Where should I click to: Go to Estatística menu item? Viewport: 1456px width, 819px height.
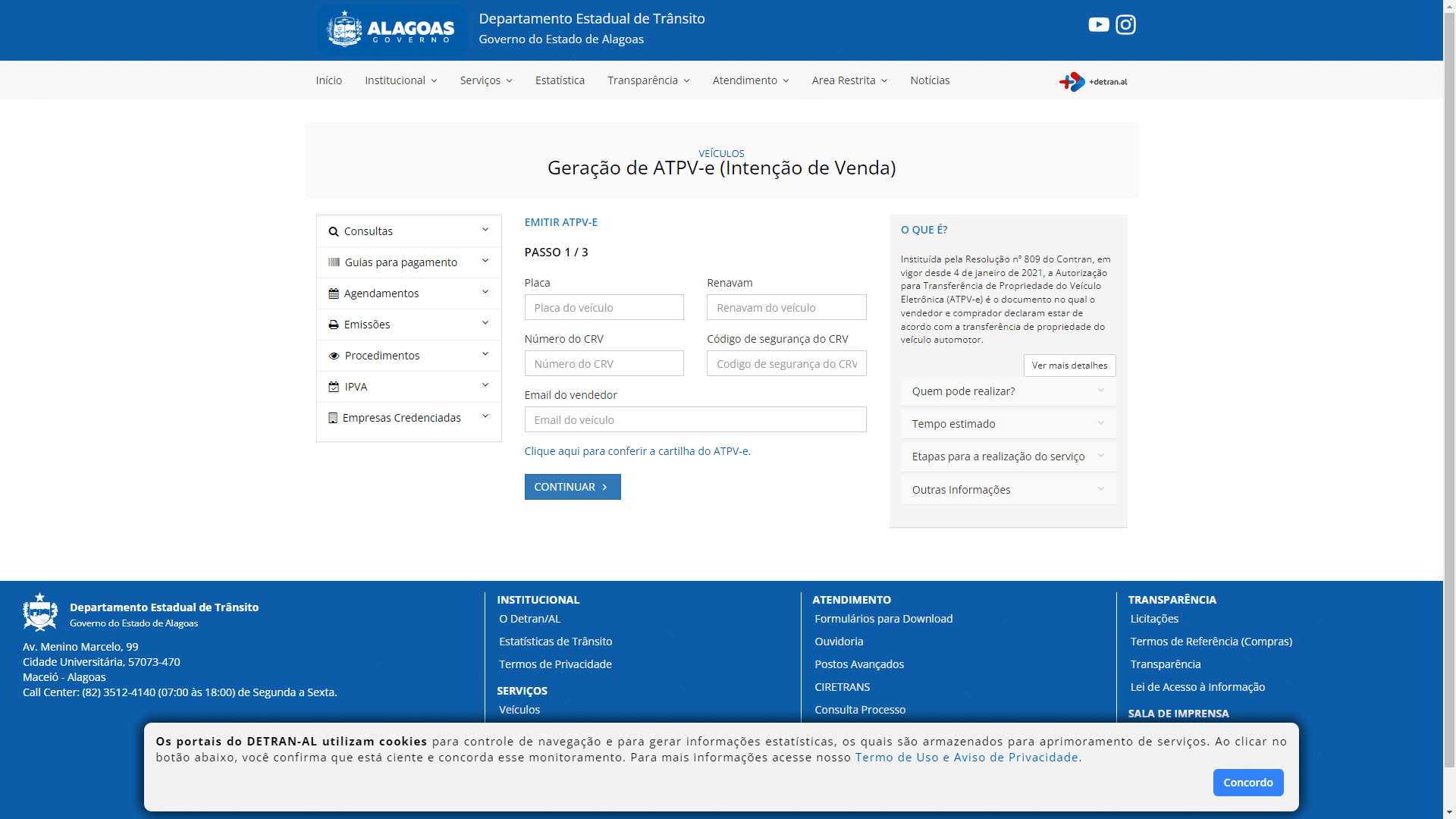point(560,80)
